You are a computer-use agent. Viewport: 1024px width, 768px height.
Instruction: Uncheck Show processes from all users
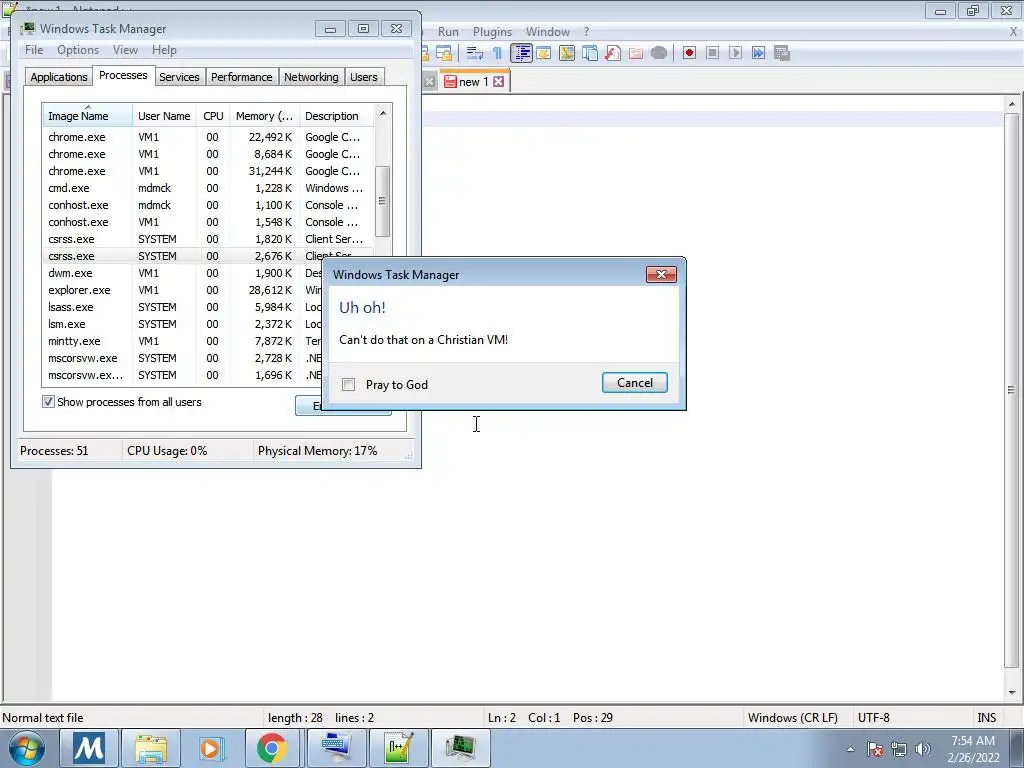[x=48, y=402]
